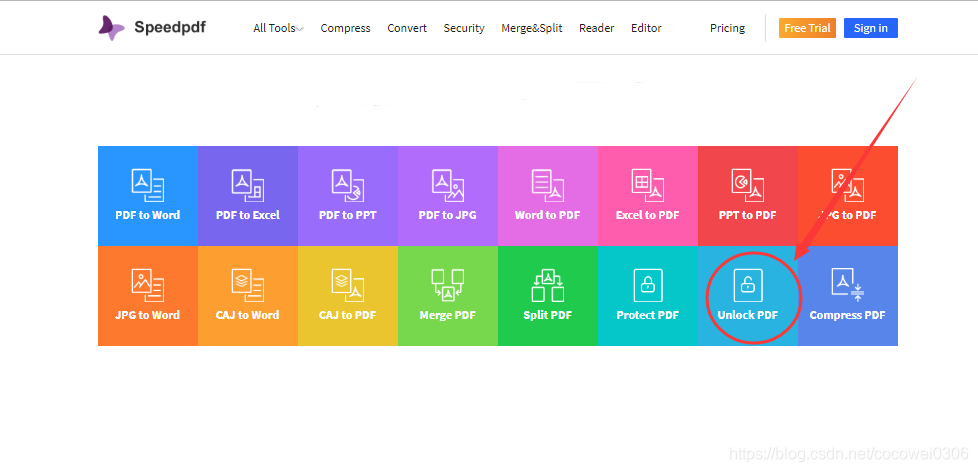978x472 pixels.
Task: Open the CAJ to Word converter
Action: (247, 295)
